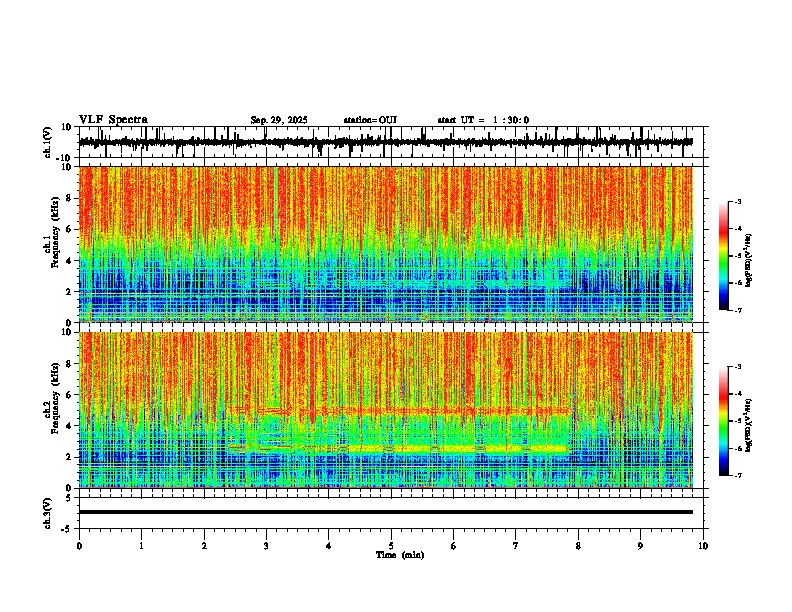Click time axis tick label "0"
This screenshot has width=792, height=612.
[79, 546]
